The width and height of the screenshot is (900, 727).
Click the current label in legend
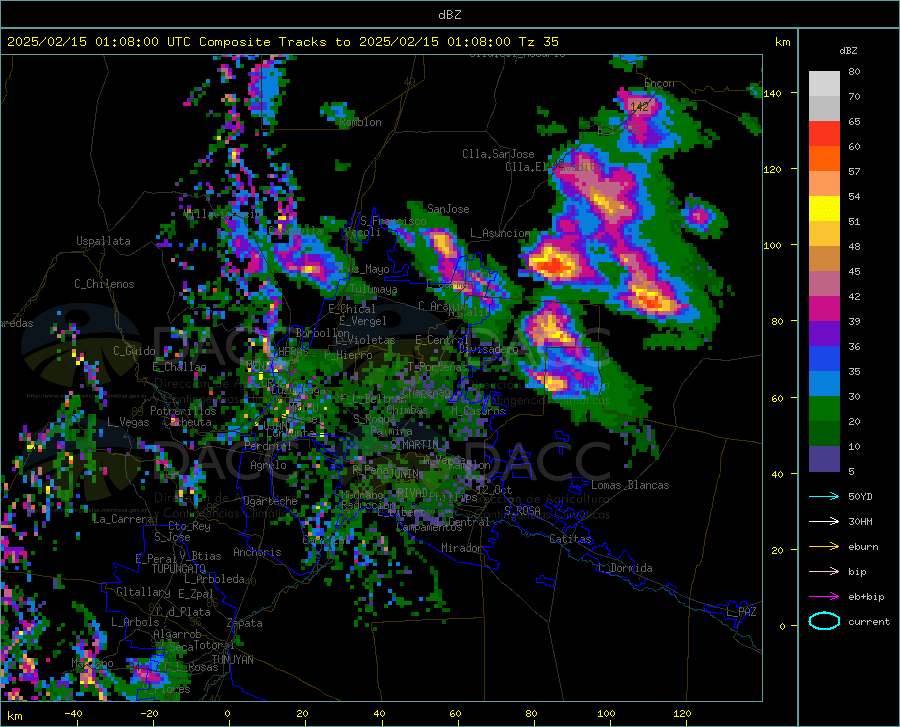tap(868, 621)
